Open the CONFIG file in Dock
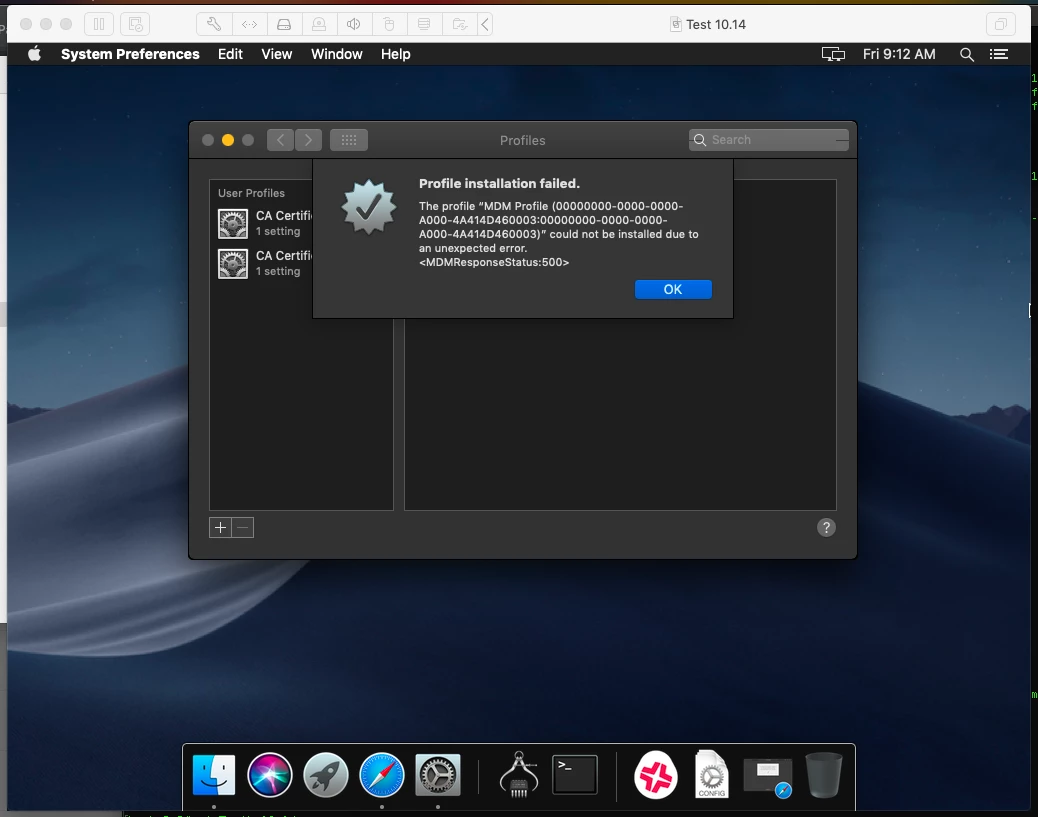 (712, 775)
